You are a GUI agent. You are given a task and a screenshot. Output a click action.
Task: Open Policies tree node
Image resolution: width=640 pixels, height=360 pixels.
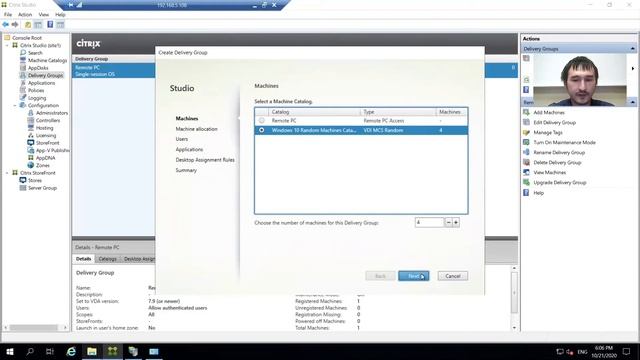click(x=36, y=90)
